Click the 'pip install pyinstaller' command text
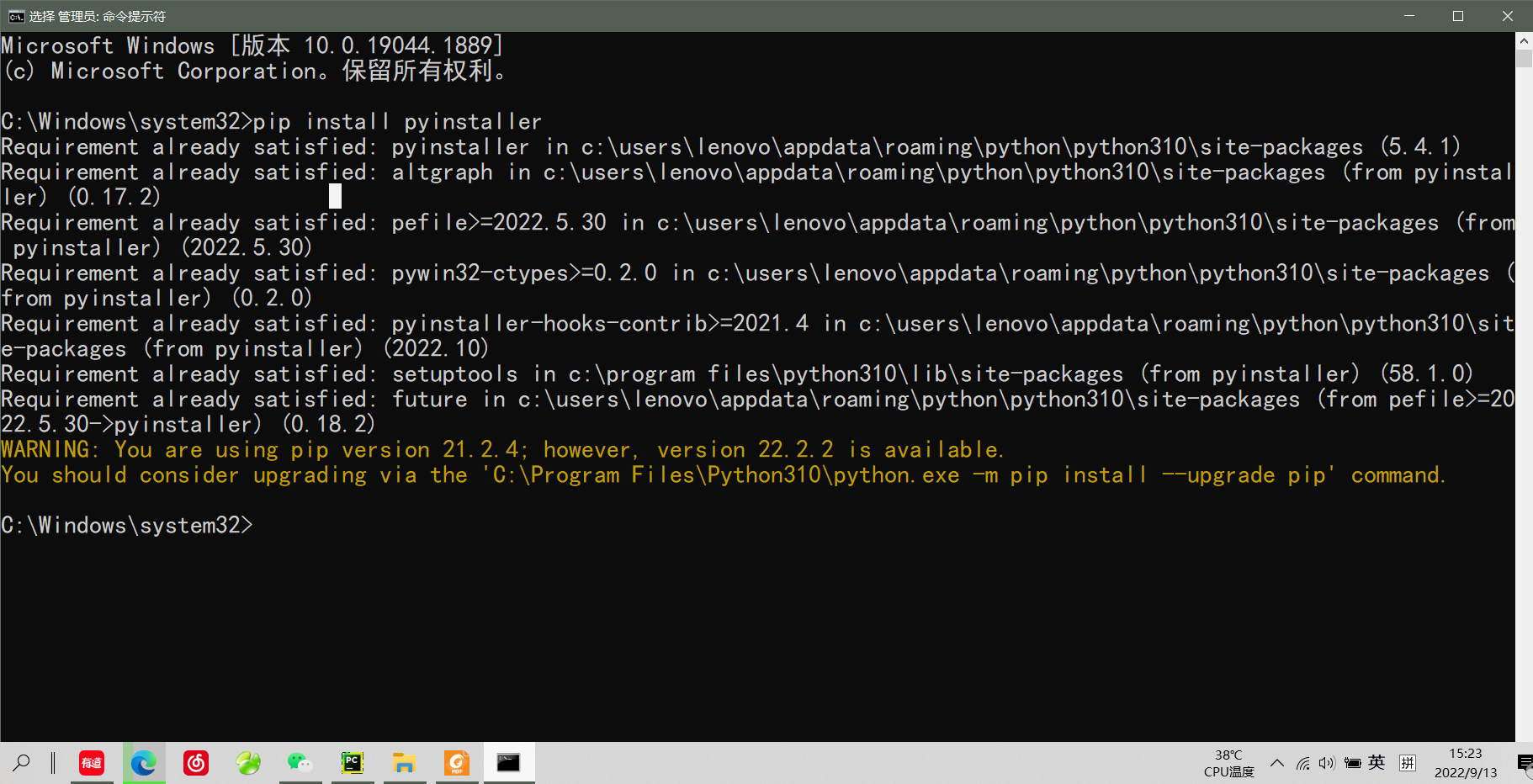 coord(397,122)
